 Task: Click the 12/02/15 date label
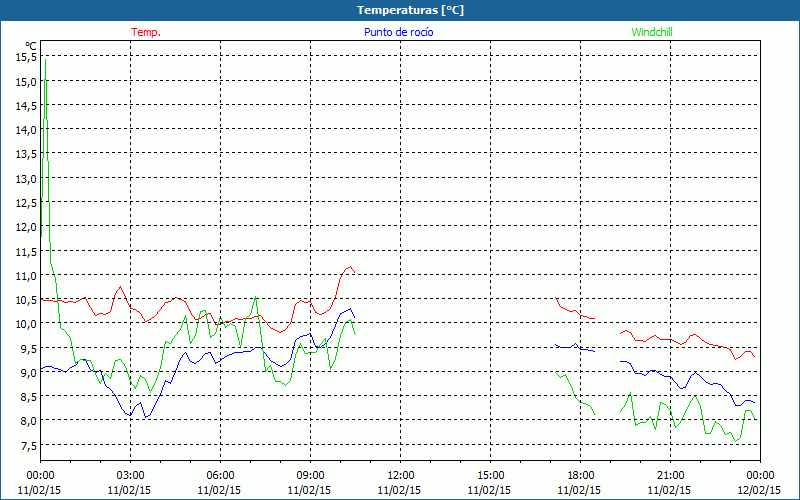[759, 490]
